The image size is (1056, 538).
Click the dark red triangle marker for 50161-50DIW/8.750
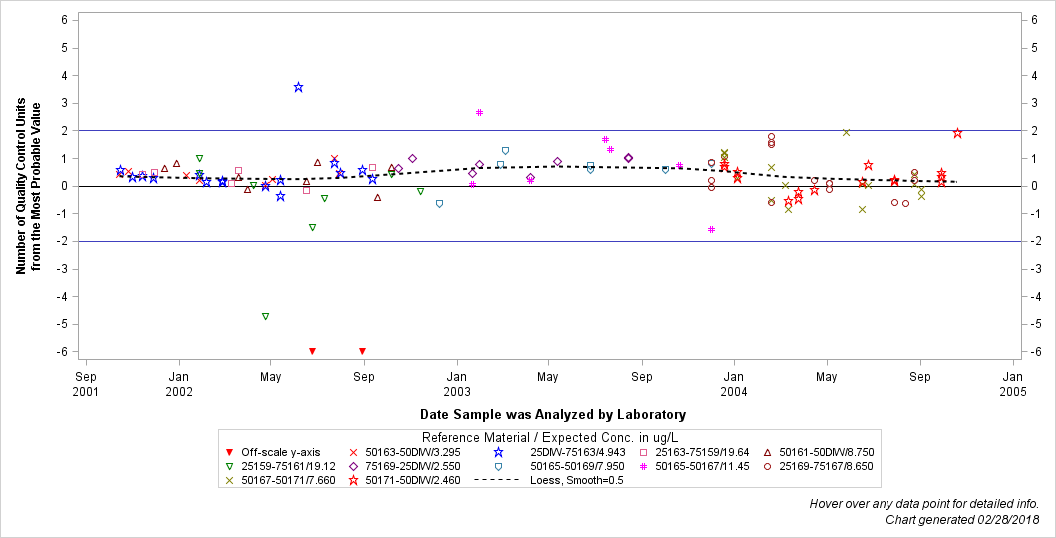[767, 452]
